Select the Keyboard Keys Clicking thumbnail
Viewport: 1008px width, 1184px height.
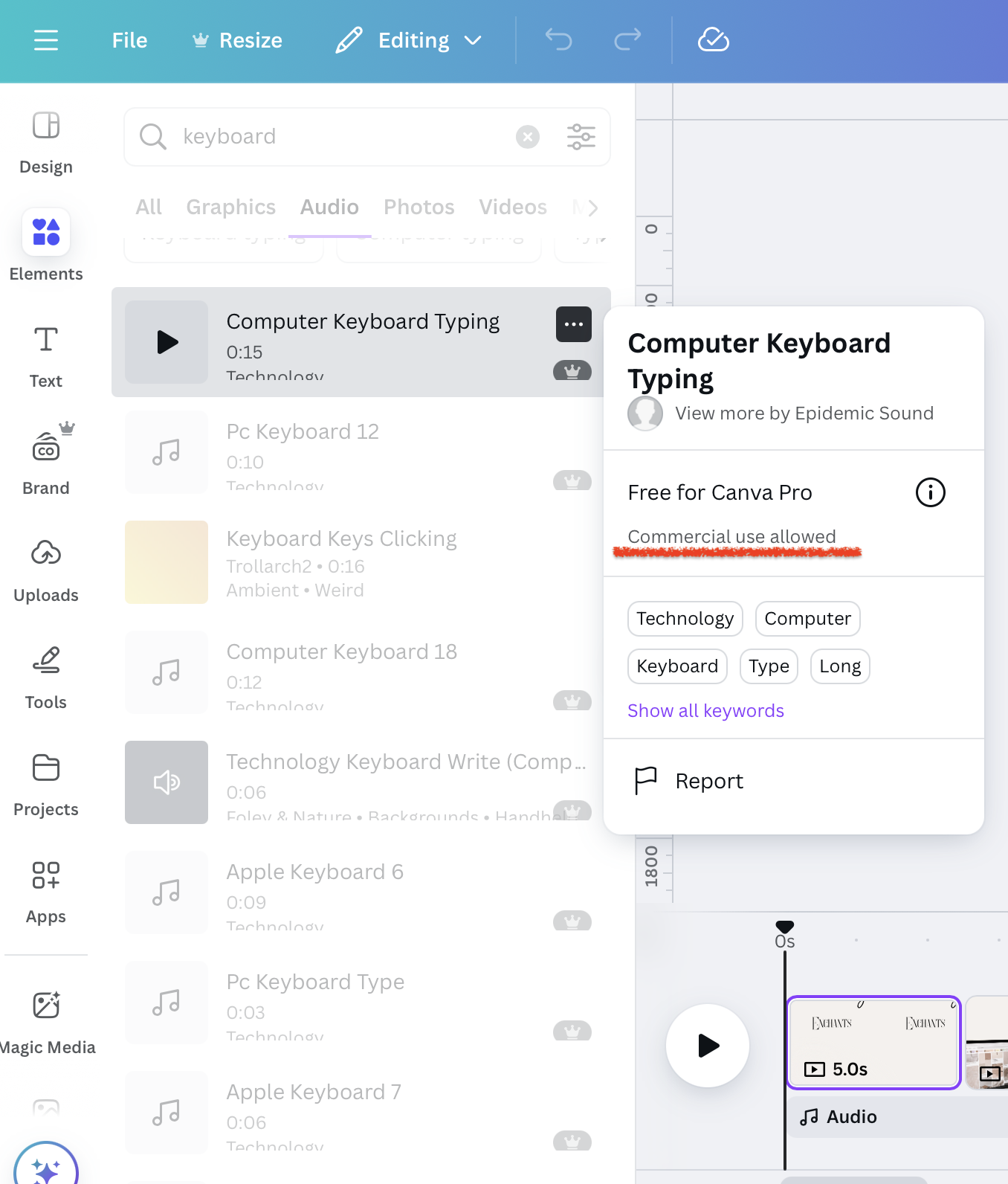[167, 562]
